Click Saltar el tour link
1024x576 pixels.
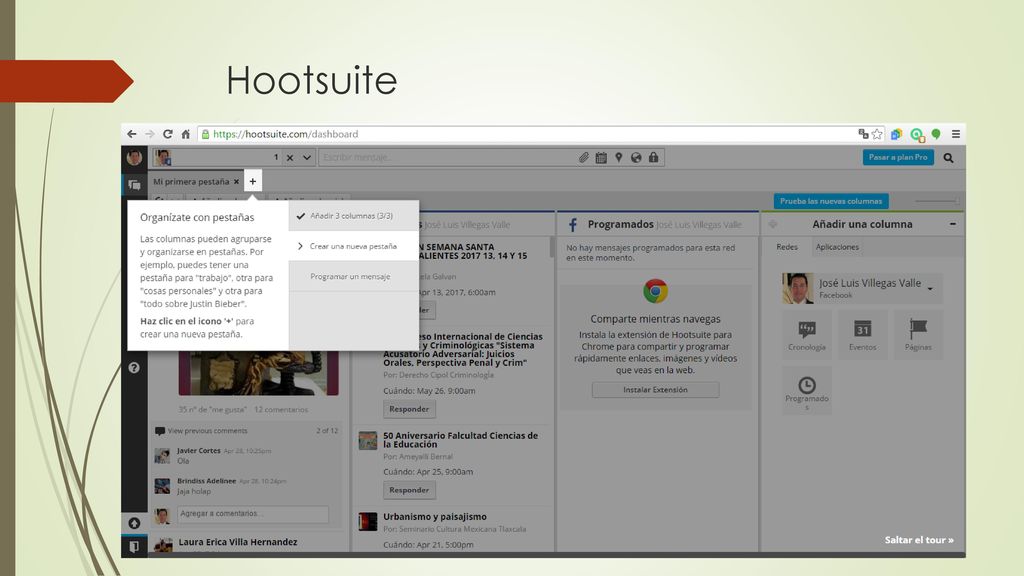pos(919,540)
